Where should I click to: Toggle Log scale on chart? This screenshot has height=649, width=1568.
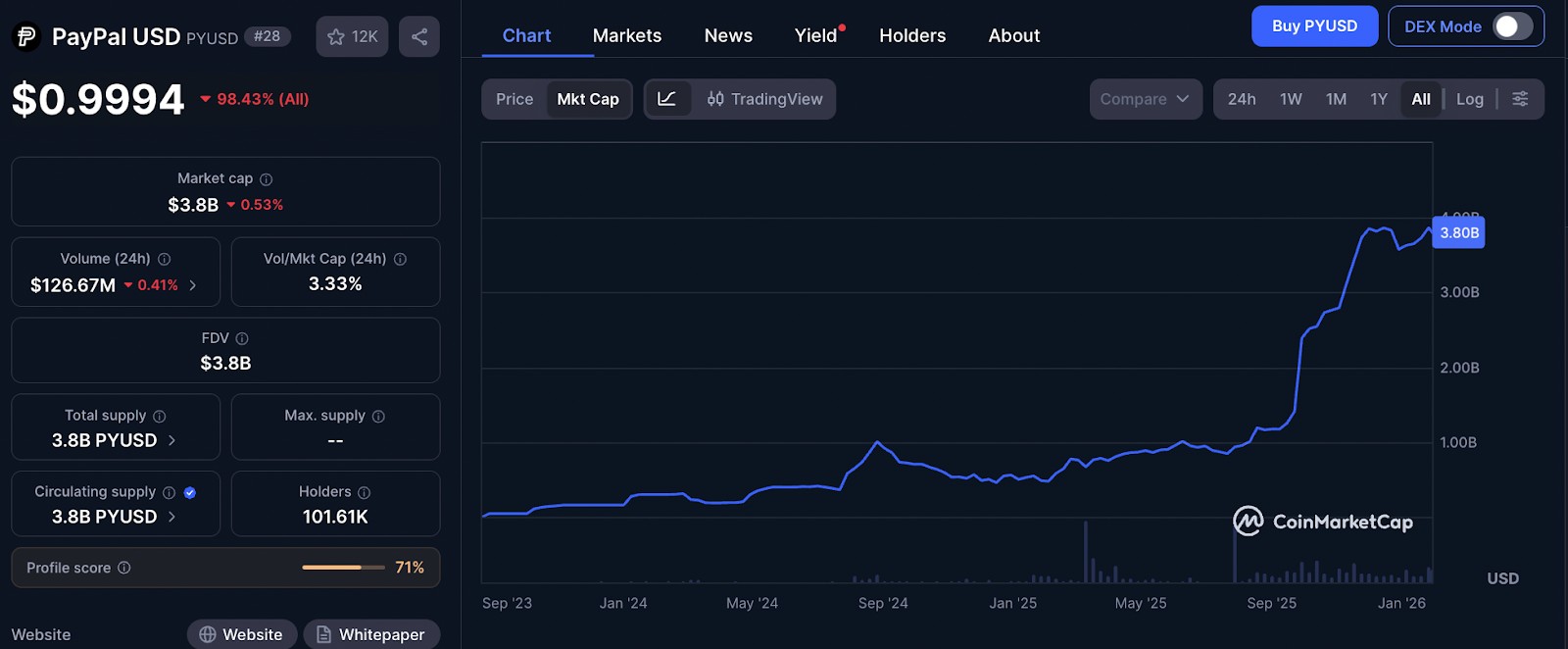1470,99
